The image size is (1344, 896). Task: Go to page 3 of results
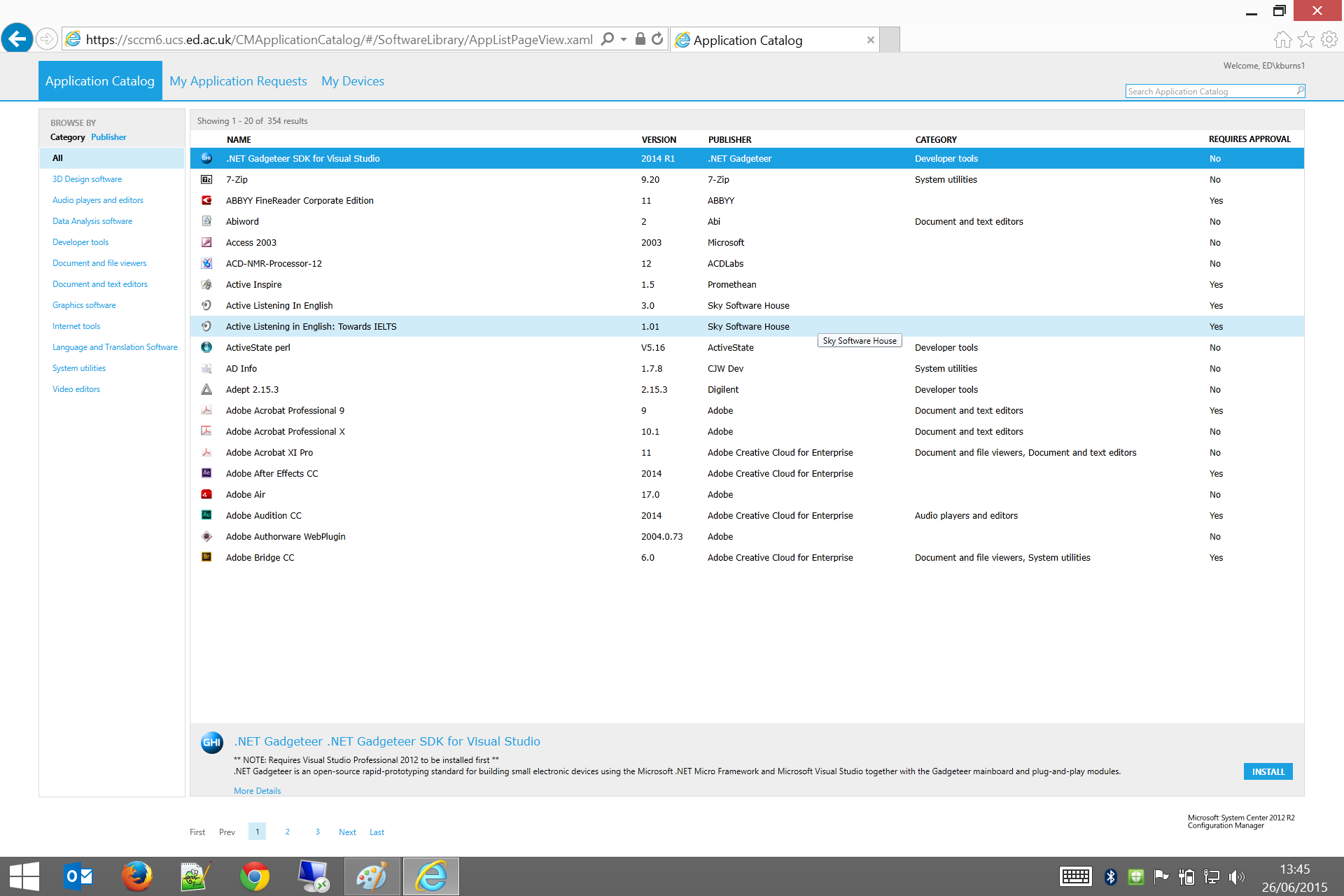point(318,832)
